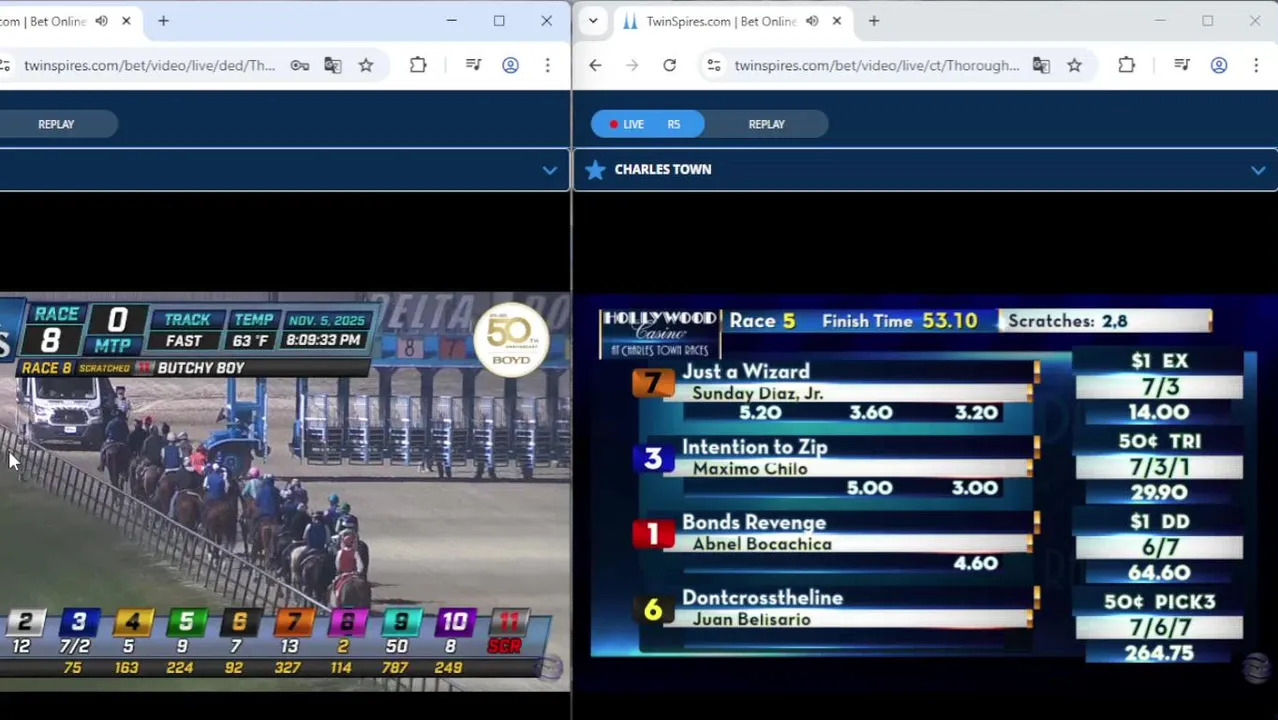
Task: Click the left window address bar URL
Action: [149, 65]
